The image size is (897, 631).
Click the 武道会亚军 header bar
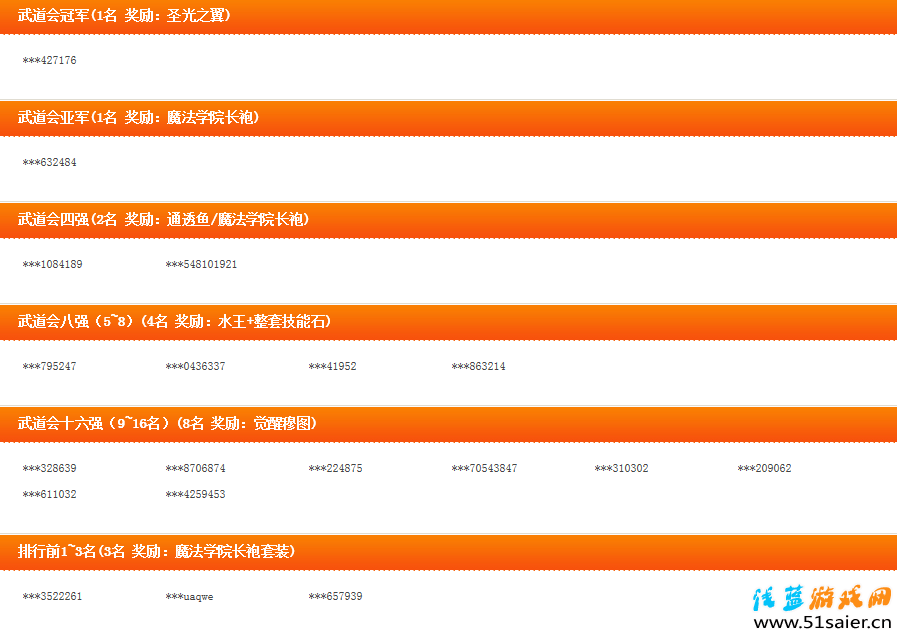[138, 118]
